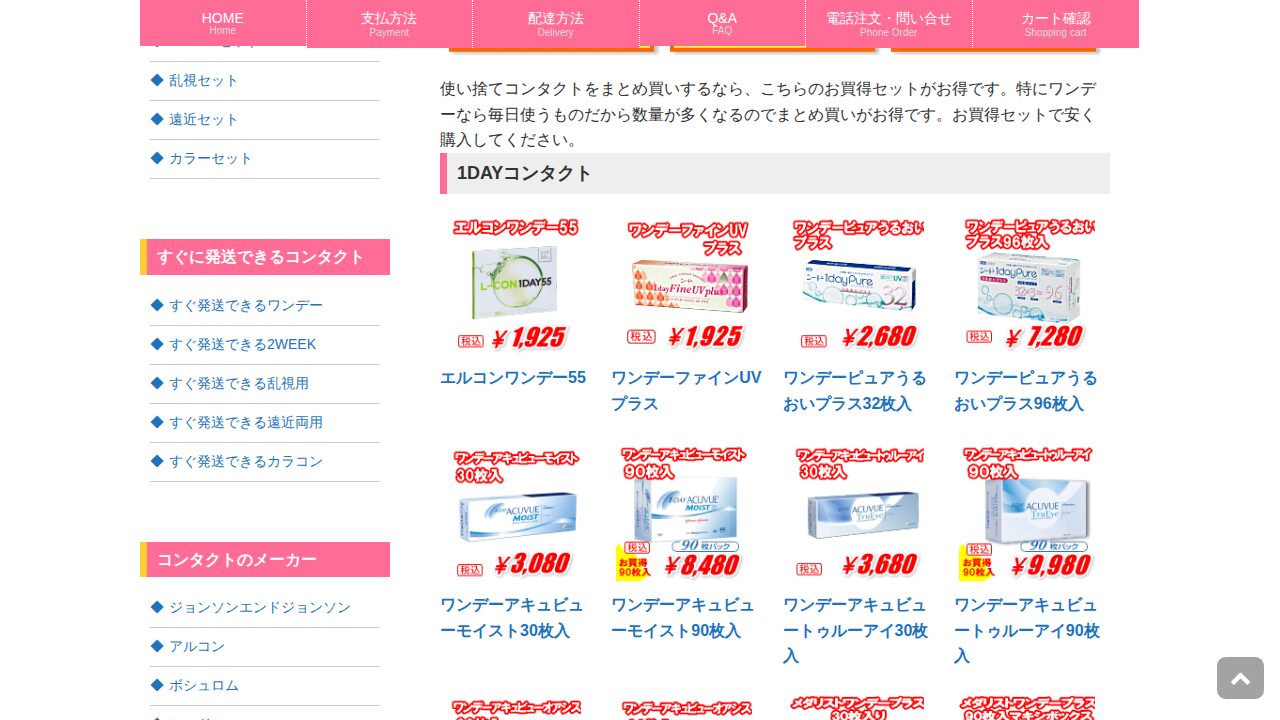
Task: Click the 1DAYコンタクト section heading
Action: pyautogui.click(x=775, y=173)
